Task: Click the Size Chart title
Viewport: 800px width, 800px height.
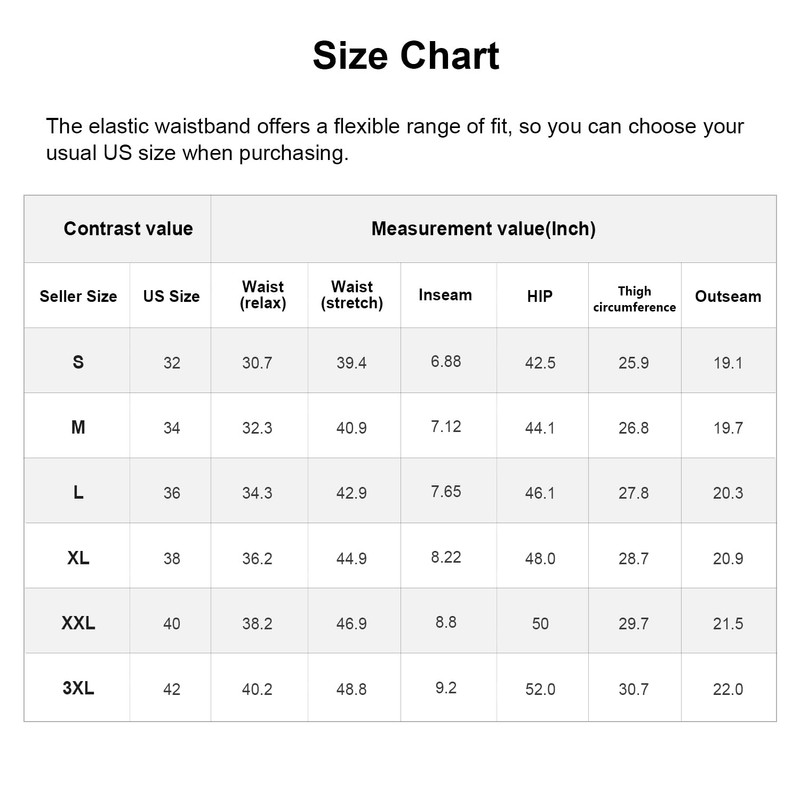Action: [405, 56]
